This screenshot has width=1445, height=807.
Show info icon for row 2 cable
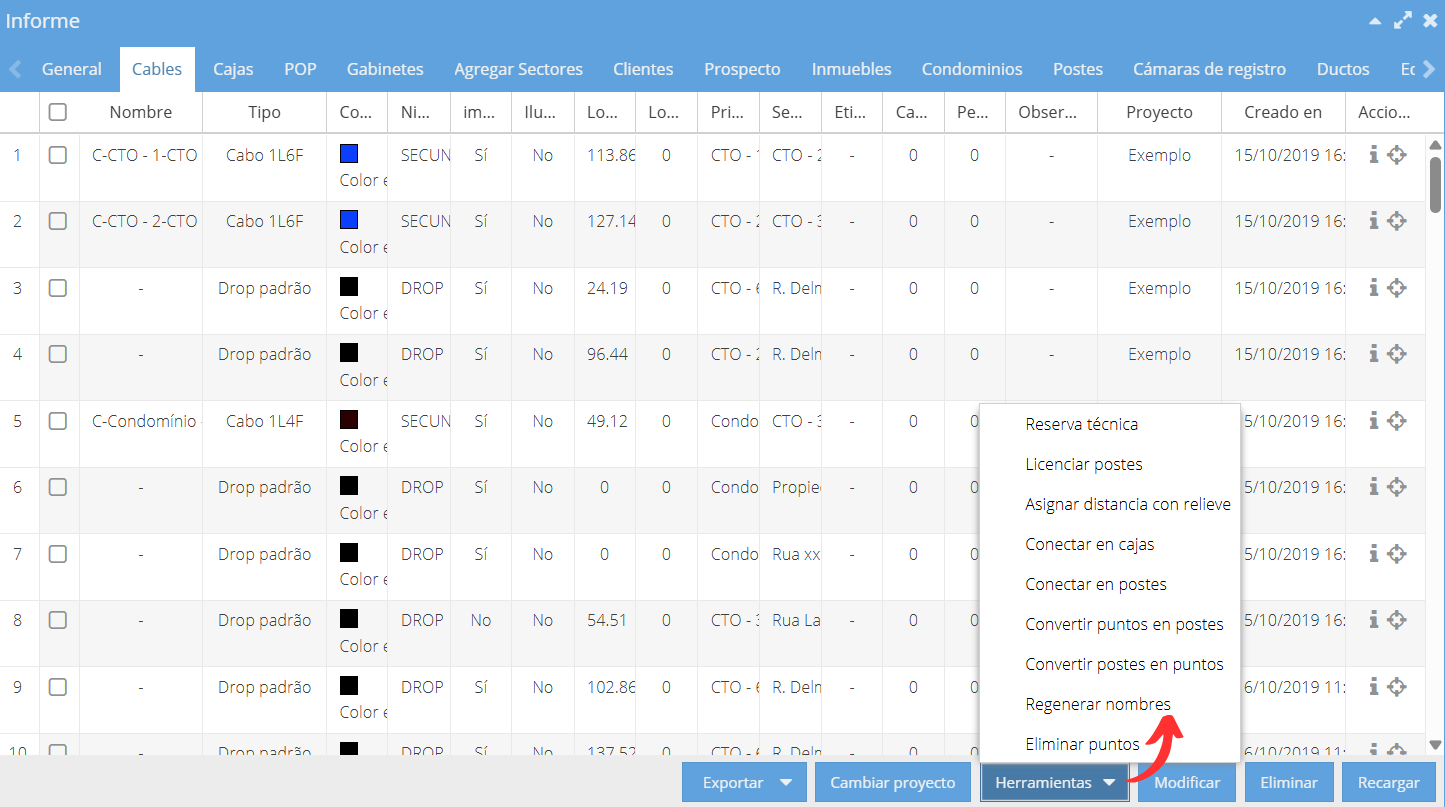tap(1374, 221)
